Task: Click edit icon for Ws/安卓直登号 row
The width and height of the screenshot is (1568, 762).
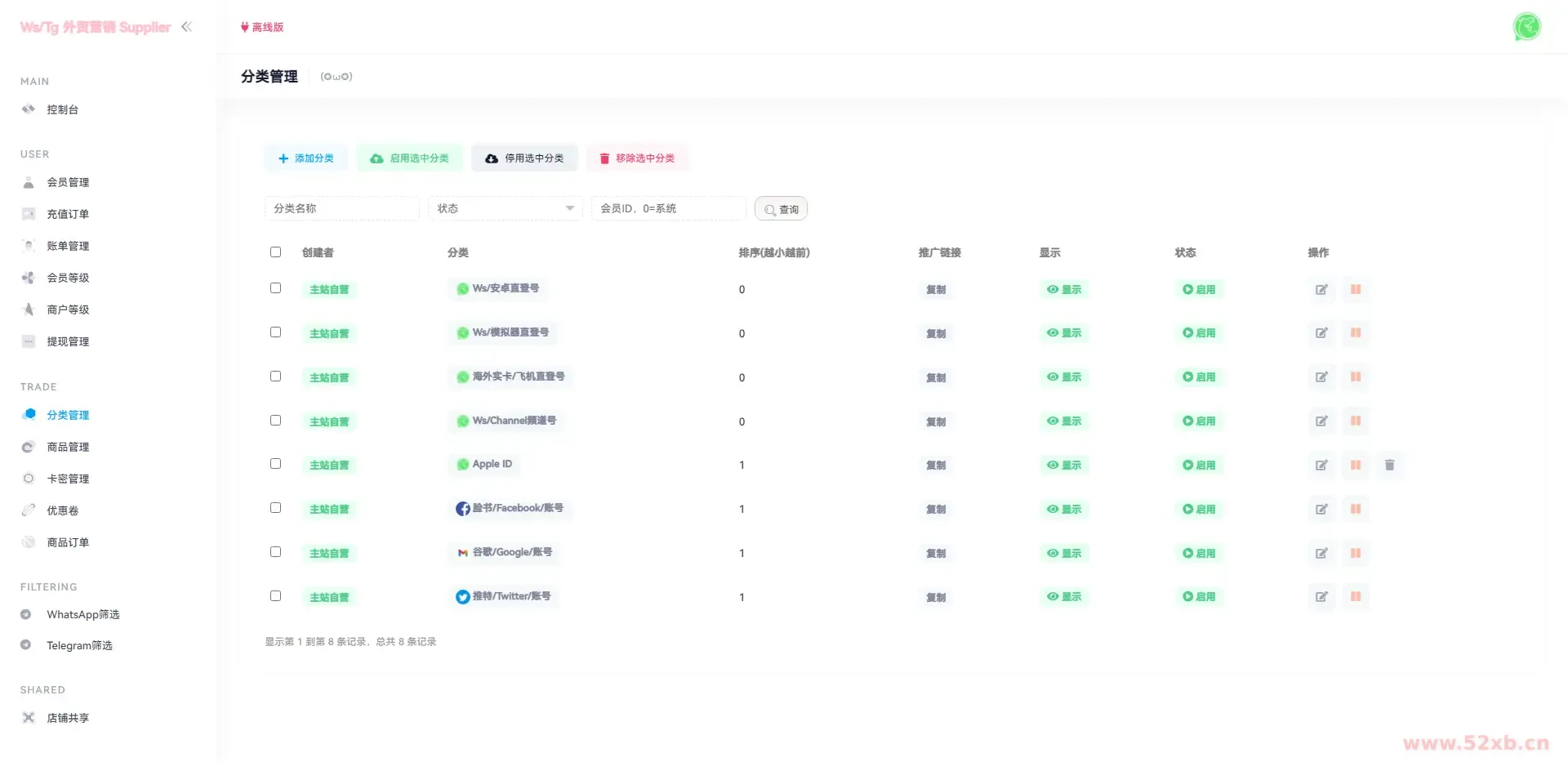Action: tap(1321, 289)
